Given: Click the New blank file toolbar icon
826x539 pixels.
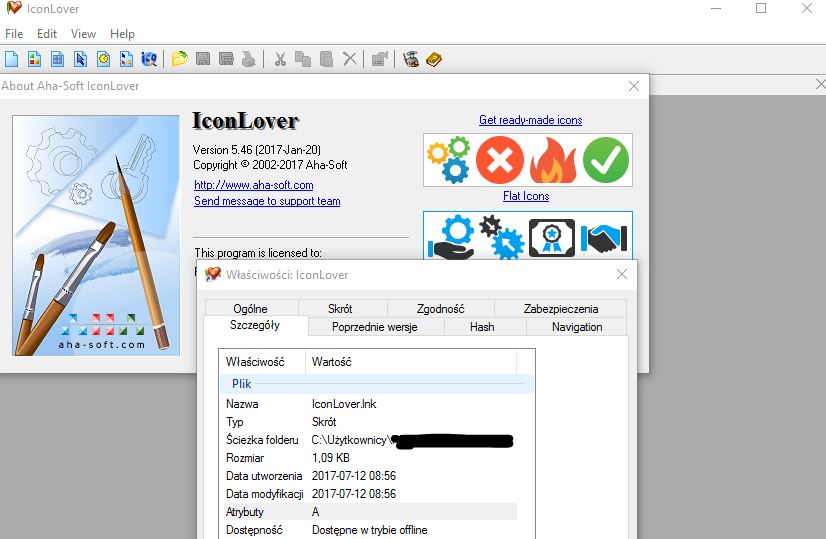Looking at the screenshot, I should [12, 59].
